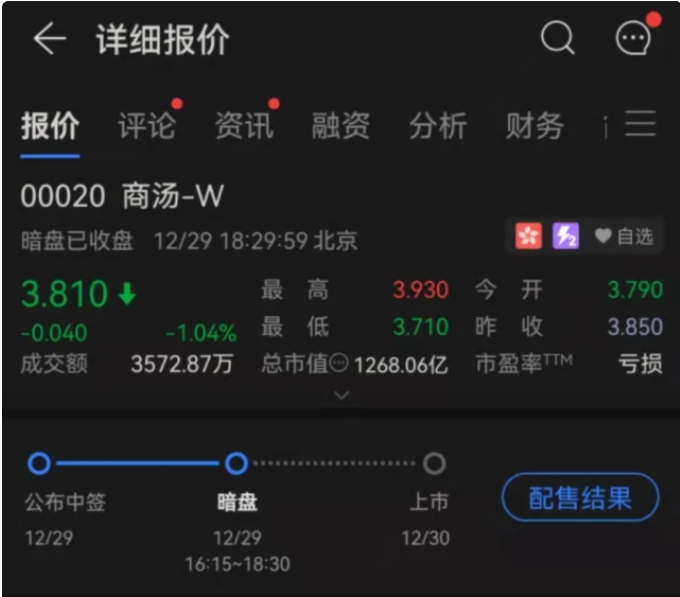Viewport: 680px width, 597px height.
Task: Tap the Hong Kong flag market icon
Action: [528, 236]
